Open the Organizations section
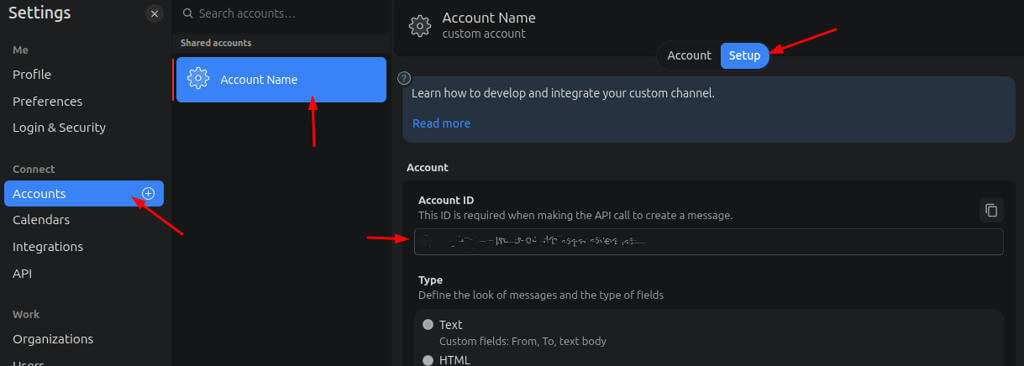 click(53, 339)
